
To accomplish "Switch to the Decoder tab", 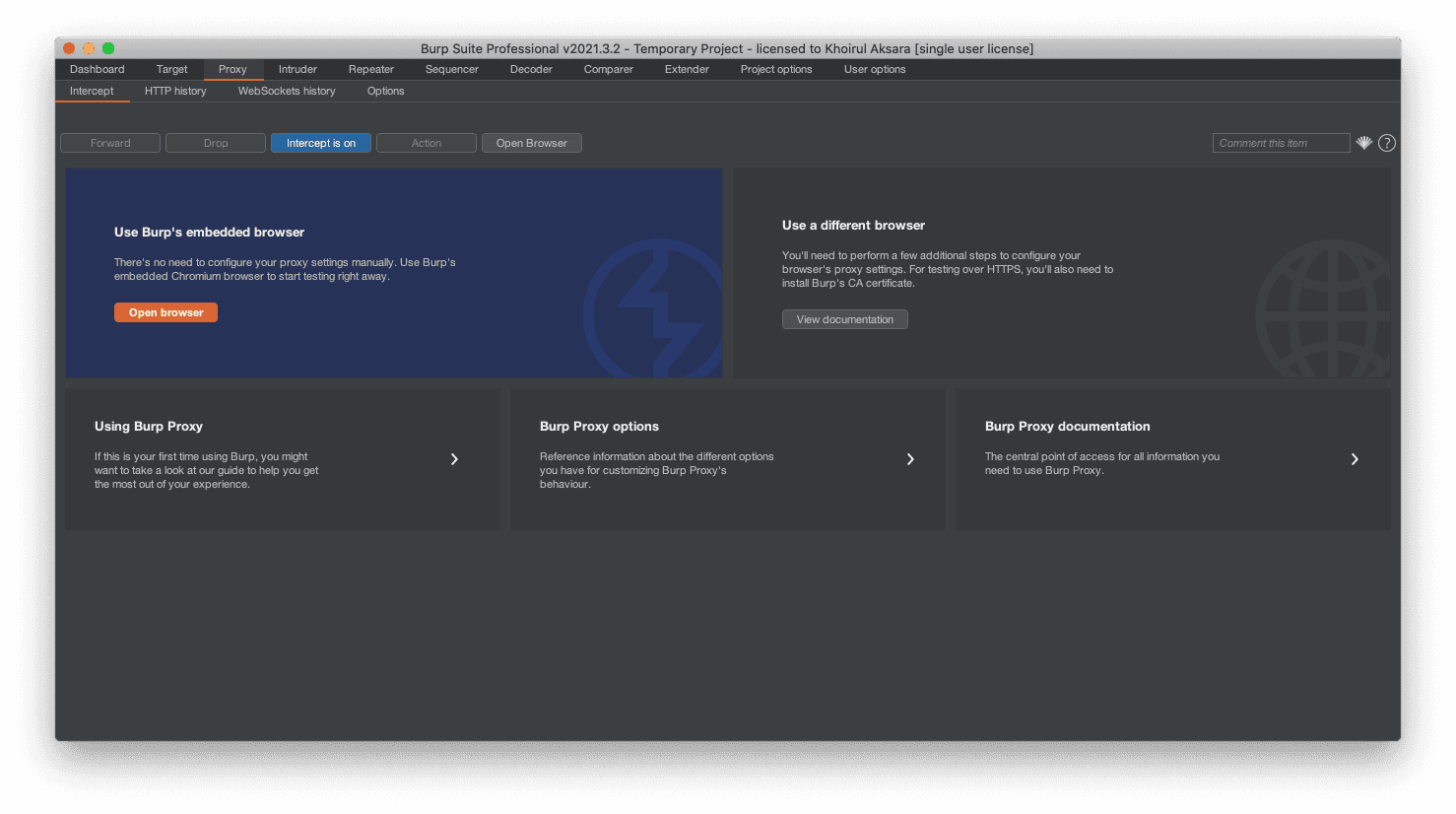I will (531, 69).
